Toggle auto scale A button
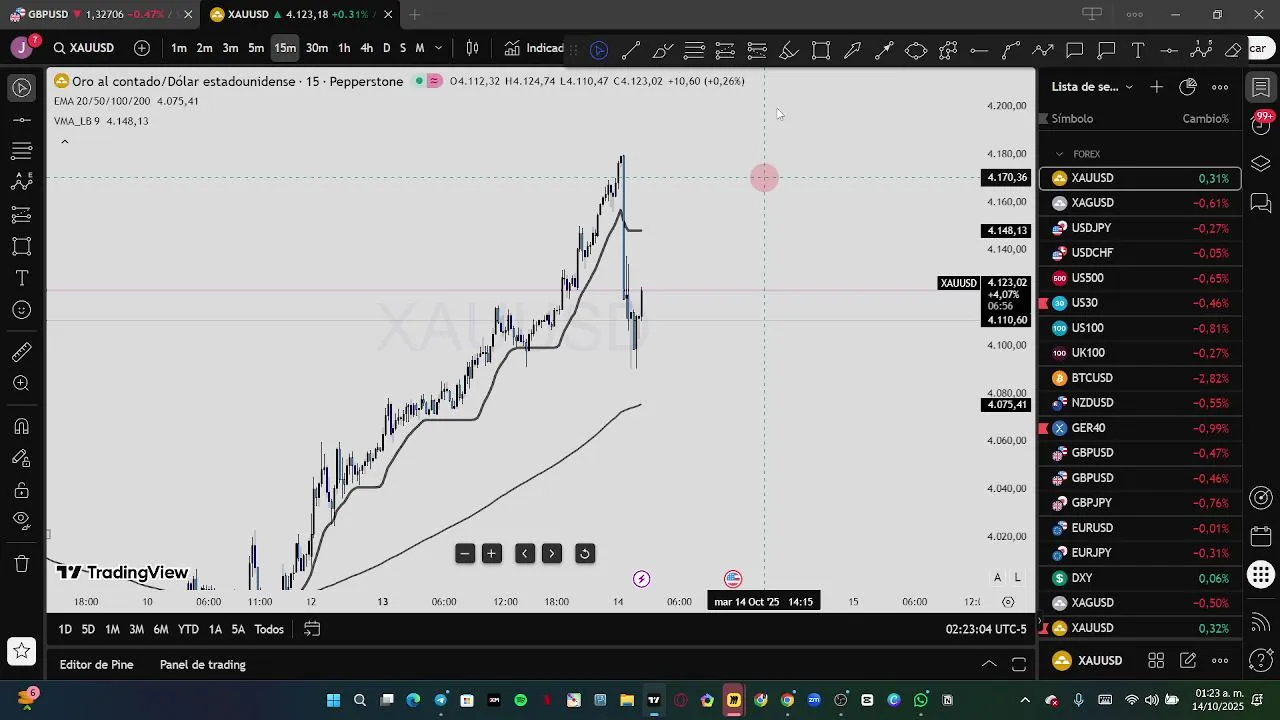 tap(997, 578)
